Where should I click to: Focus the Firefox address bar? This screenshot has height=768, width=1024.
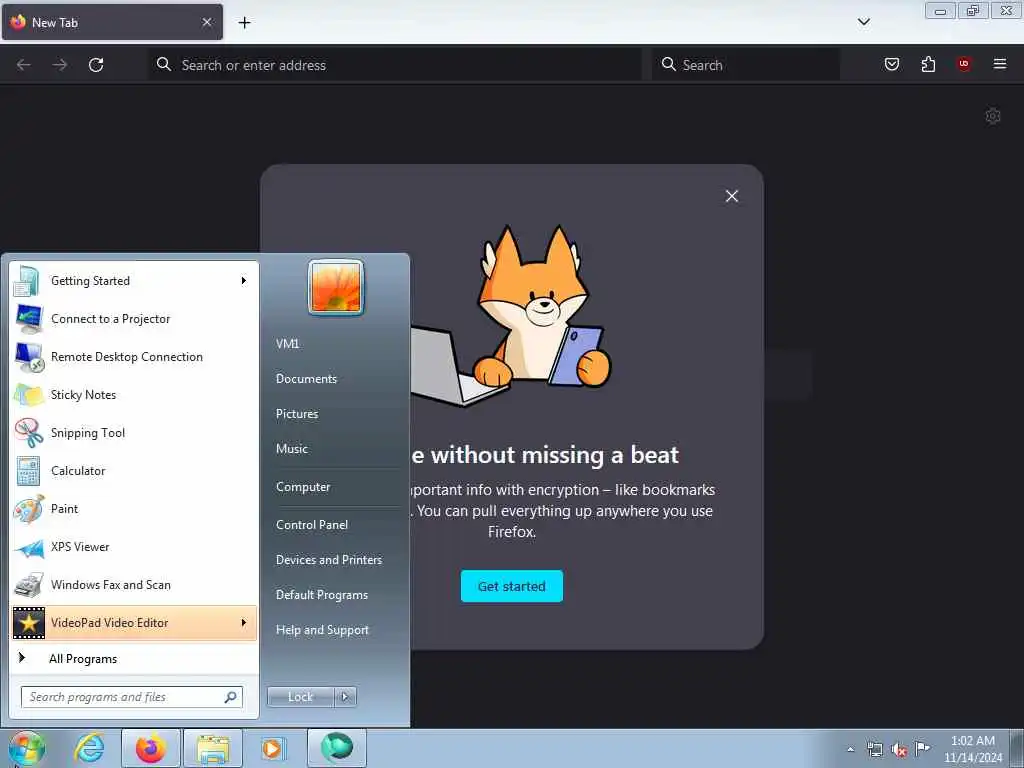tap(395, 65)
